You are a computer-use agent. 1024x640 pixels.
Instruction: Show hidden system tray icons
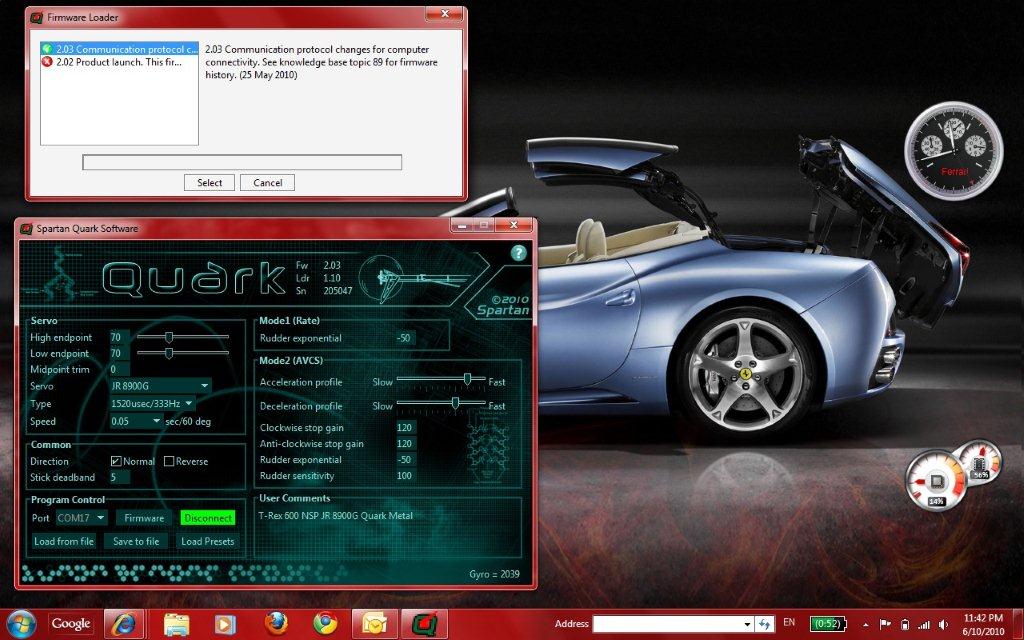pyautogui.click(x=866, y=624)
